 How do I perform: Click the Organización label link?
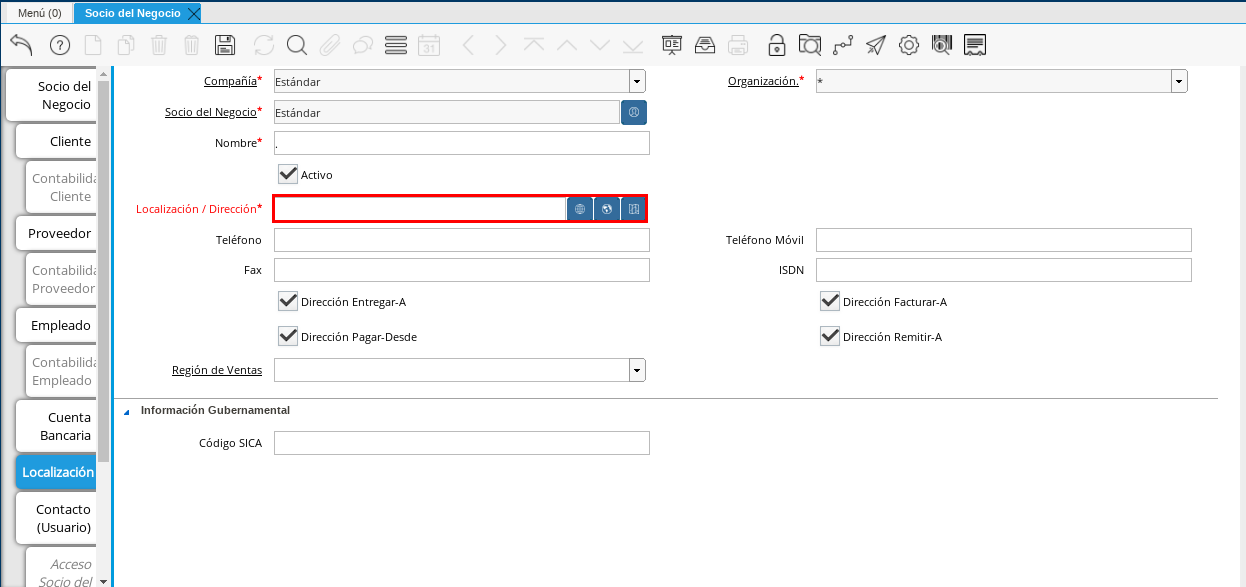point(763,81)
